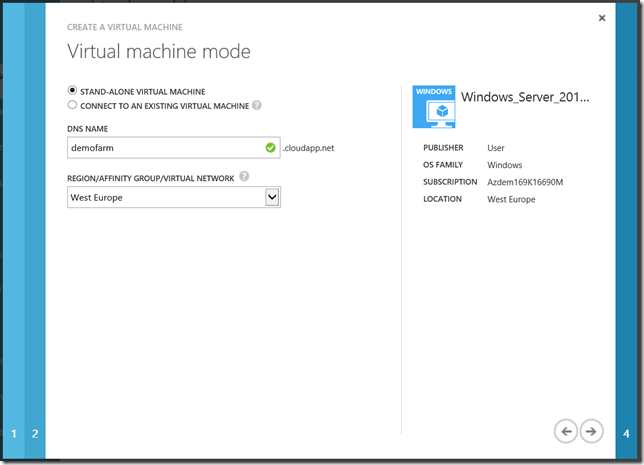Jump to wizard step 2
Viewport: 644px width, 465px height.
point(35,433)
